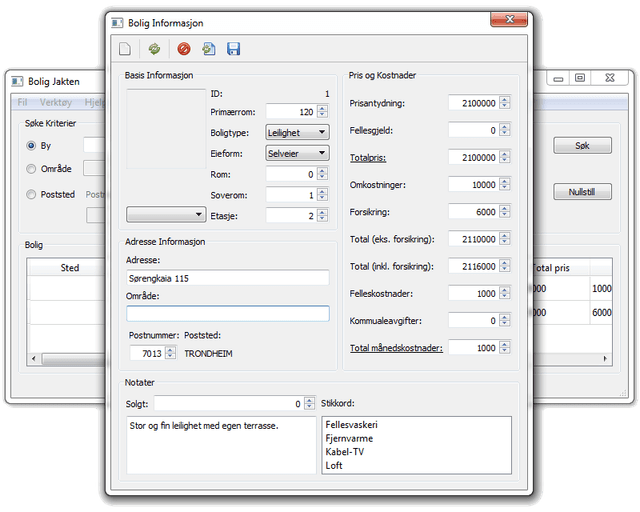The width and height of the screenshot is (640, 512).
Task: Open the Verktøy menu
Action: click(56, 102)
